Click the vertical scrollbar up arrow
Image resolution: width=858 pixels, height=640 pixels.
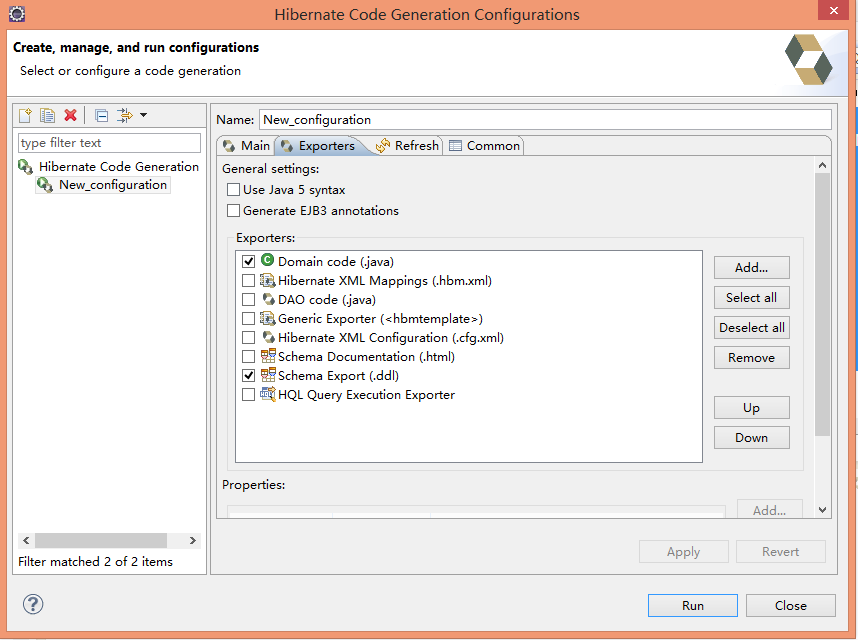pos(822,165)
